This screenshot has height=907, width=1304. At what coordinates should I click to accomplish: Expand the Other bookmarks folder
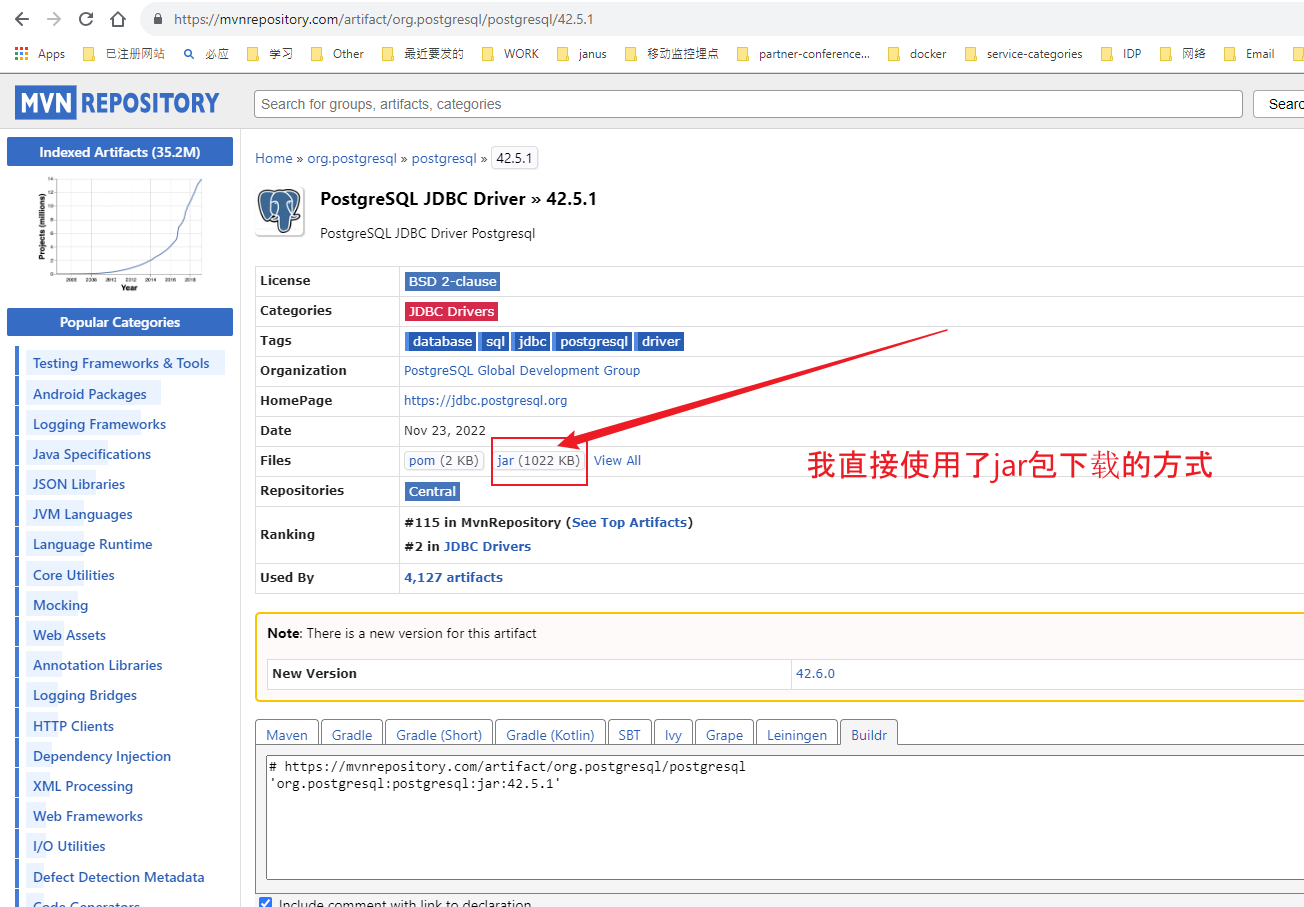pyautogui.click(x=347, y=53)
